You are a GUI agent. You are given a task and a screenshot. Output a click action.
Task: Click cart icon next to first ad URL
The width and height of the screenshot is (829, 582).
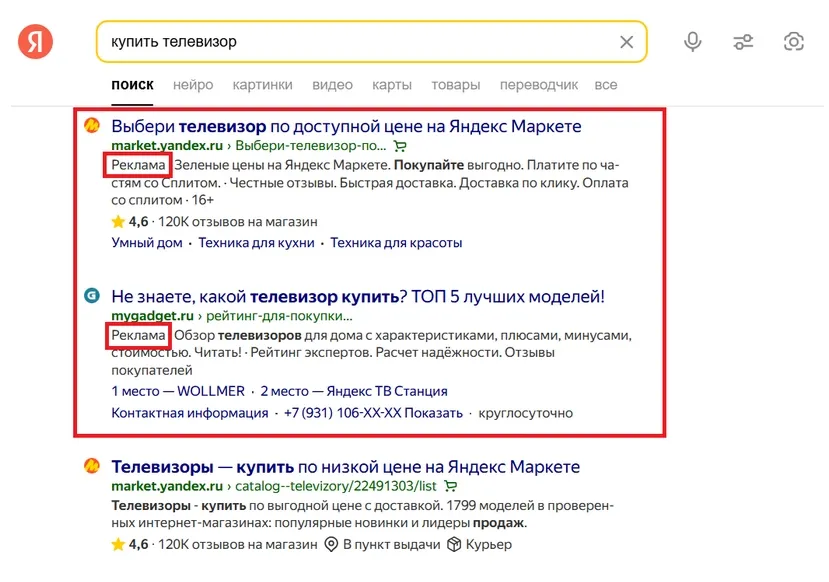tap(400, 146)
